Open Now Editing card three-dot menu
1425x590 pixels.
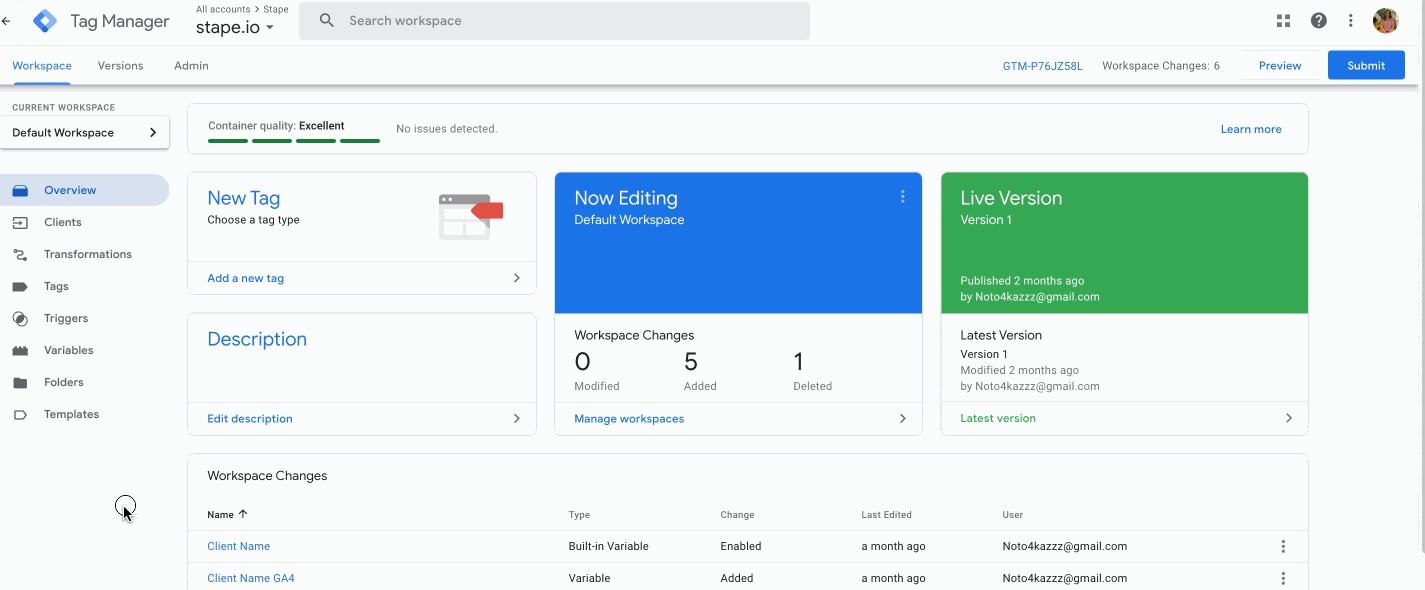[902, 197]
